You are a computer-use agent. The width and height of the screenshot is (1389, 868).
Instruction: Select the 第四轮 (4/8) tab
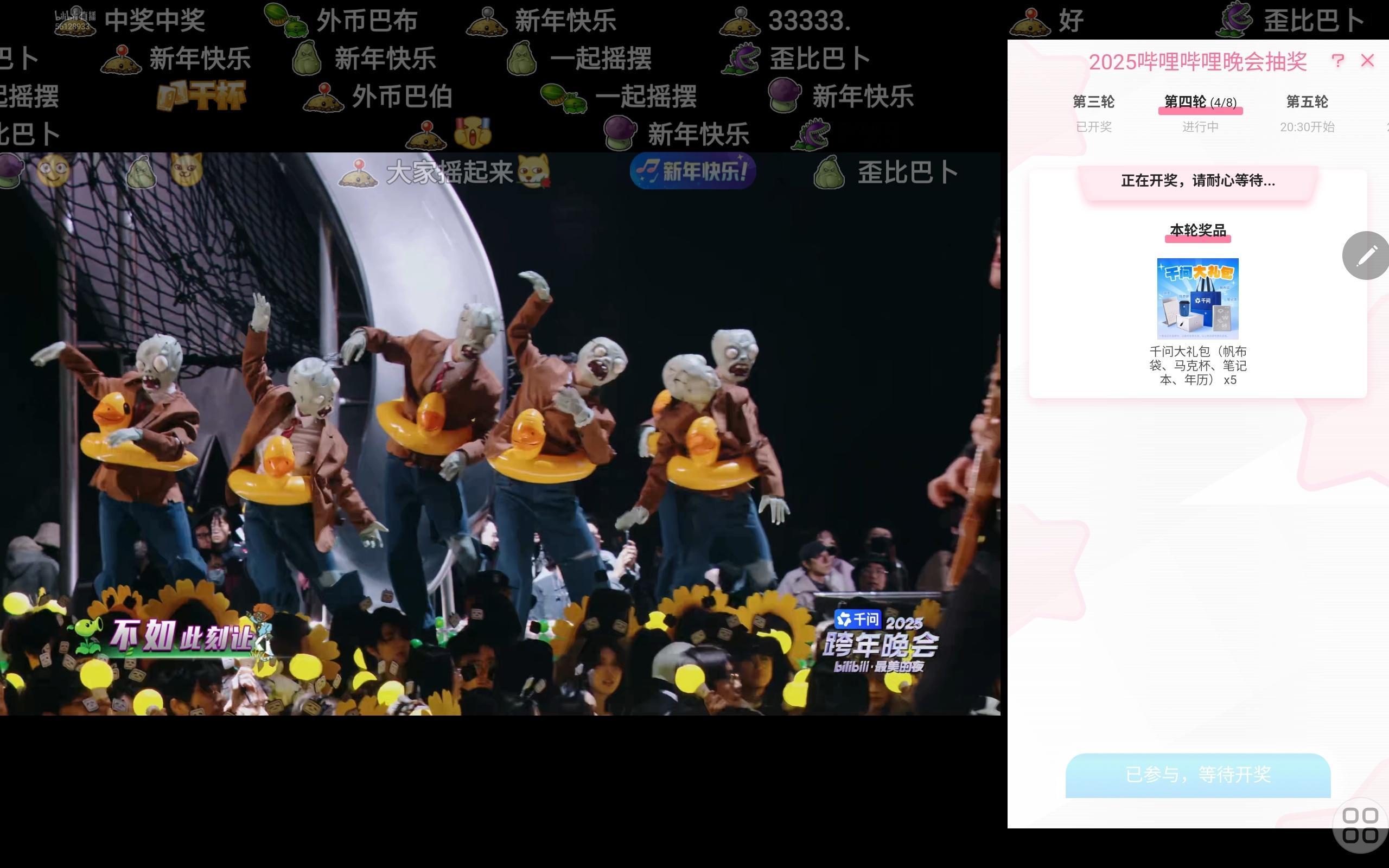click(x=1200, y=102)
